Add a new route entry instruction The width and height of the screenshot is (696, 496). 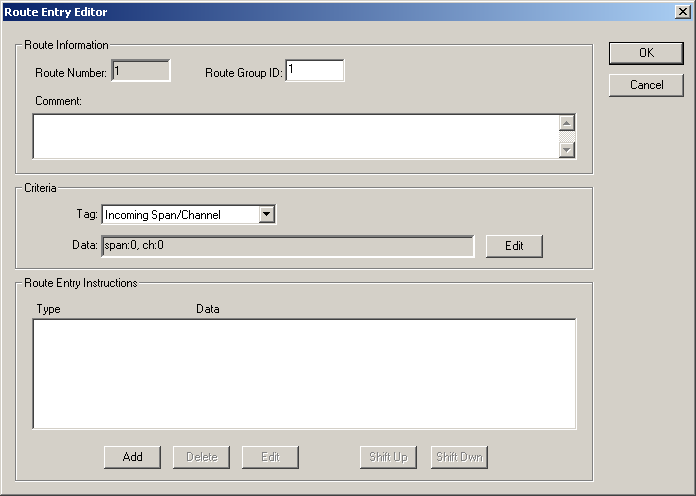point(132,457)
